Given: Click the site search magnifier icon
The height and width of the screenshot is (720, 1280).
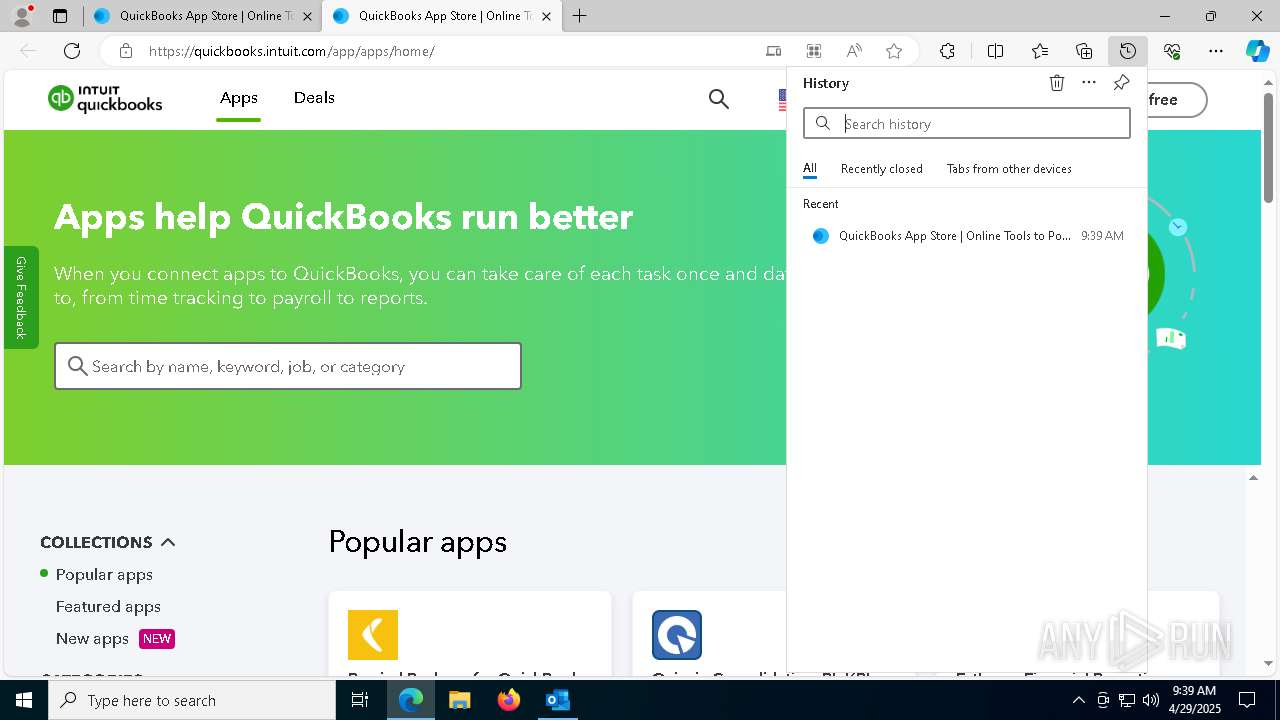Looking at the screenshot, I should pyautogui.click(x=719, y=98).
